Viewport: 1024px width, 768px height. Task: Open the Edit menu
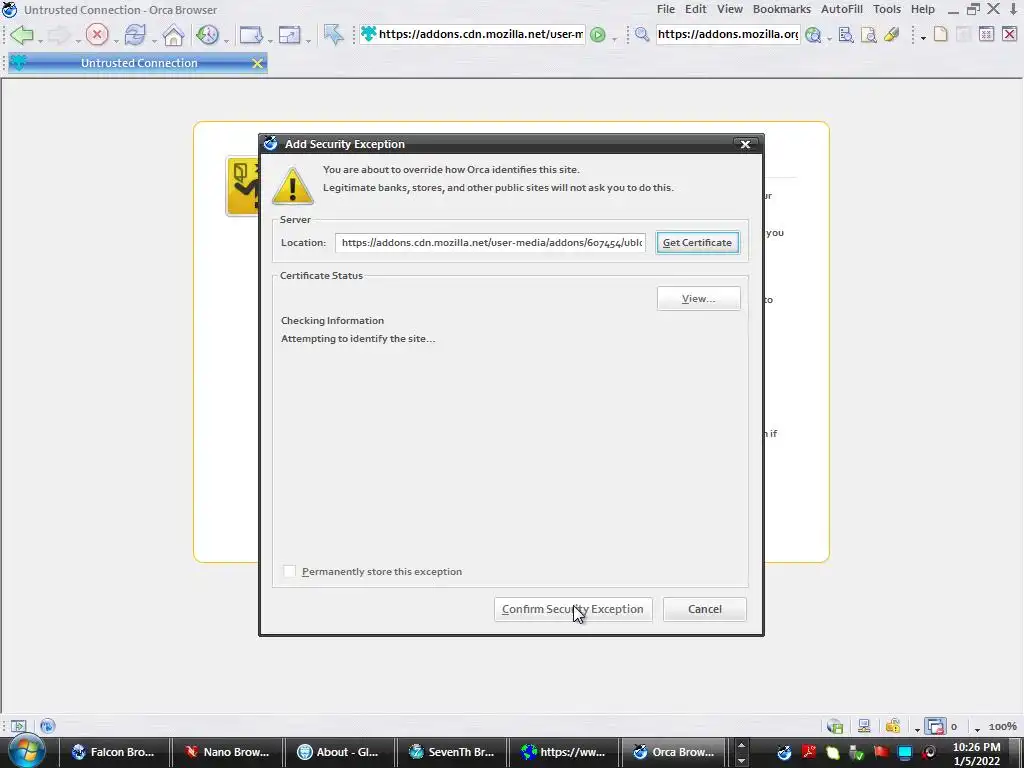(x=696, y=9)
